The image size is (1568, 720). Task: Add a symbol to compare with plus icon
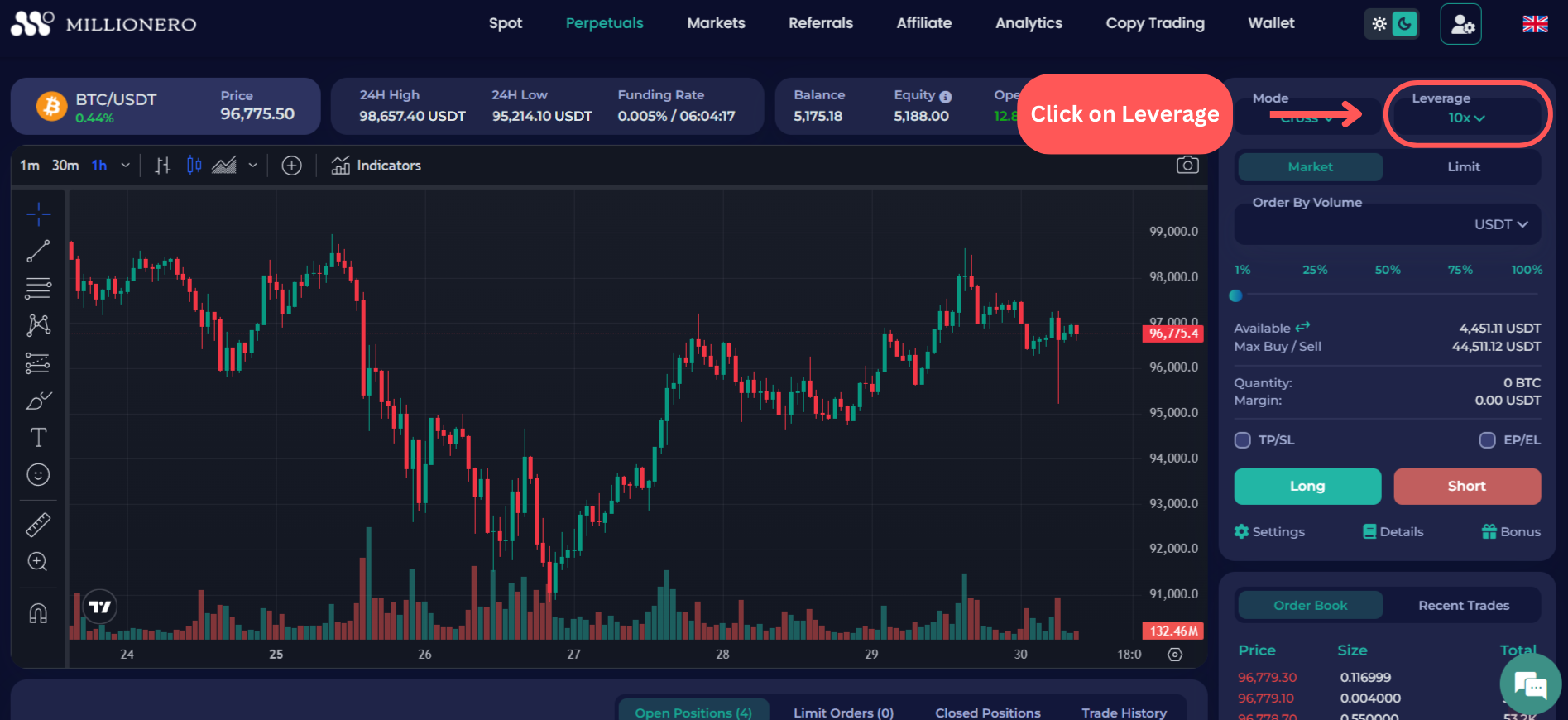coord(291,166)
